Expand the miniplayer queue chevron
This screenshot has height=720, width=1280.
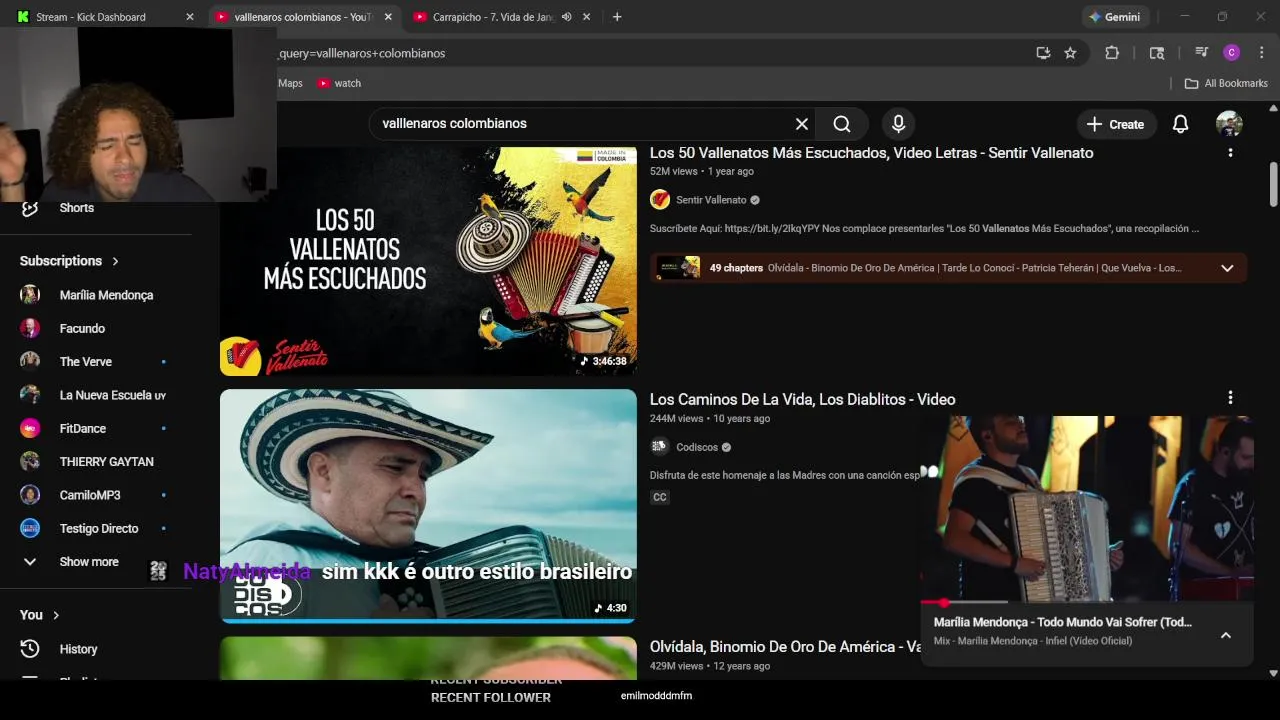(1226, 635)
